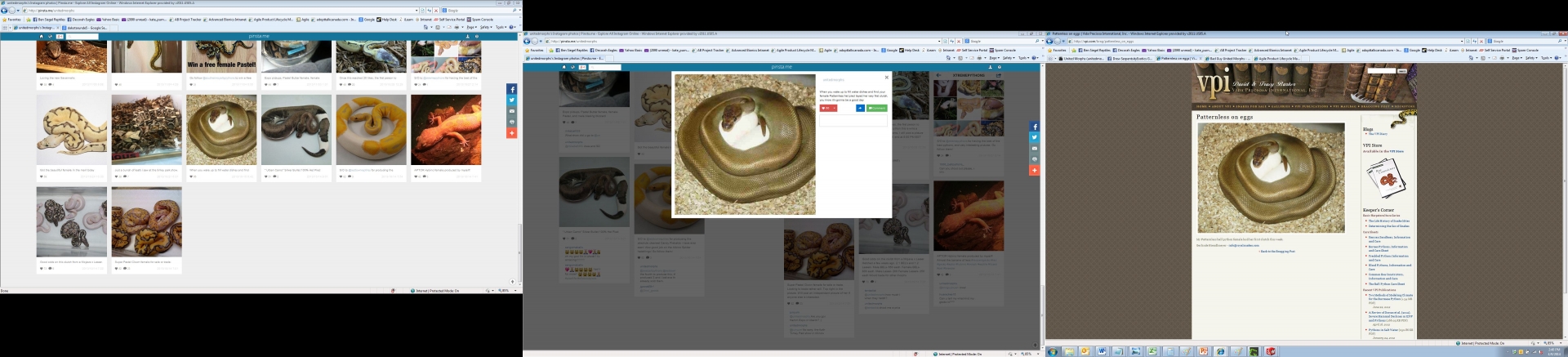Open 'Win a free female Pastel' photo
This screenshot has width=1568, height=357.
click(221, 57)
